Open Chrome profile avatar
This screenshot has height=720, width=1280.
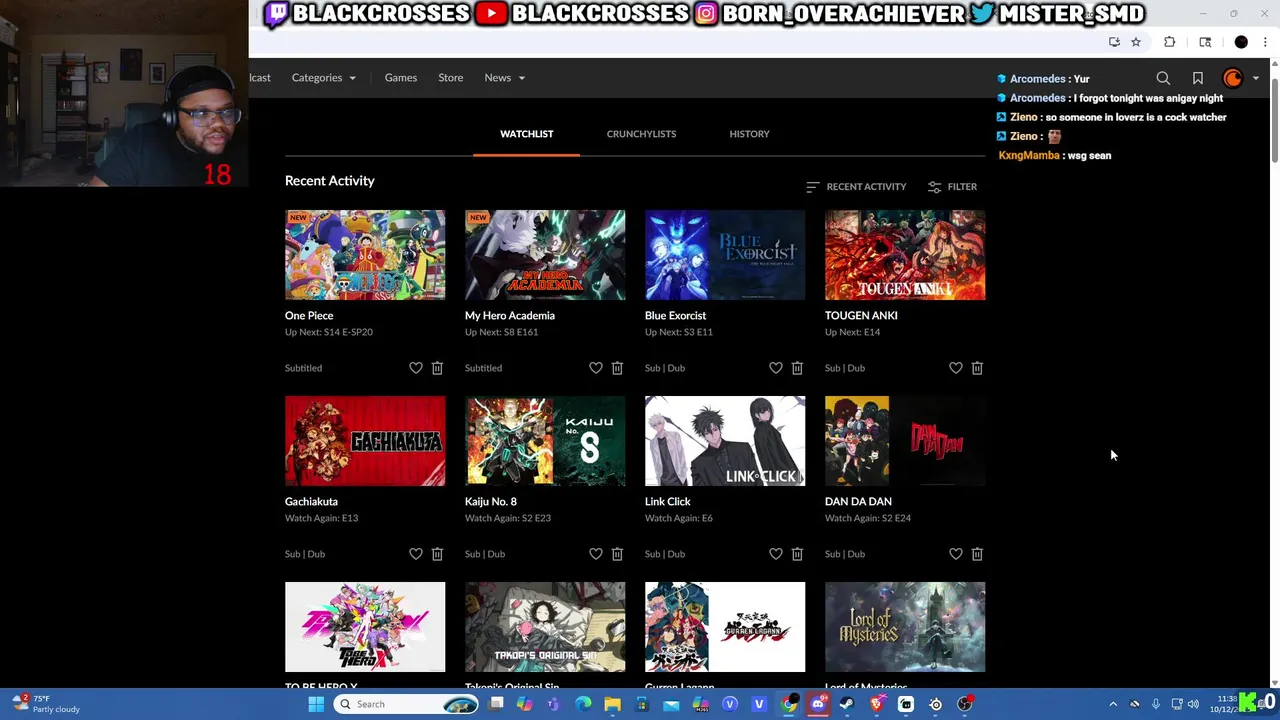(1241, 42)
